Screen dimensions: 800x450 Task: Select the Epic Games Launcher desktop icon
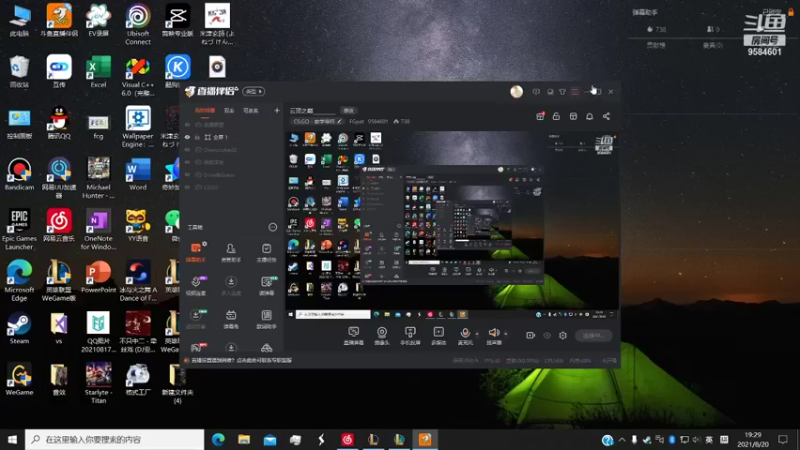point(19,230)
